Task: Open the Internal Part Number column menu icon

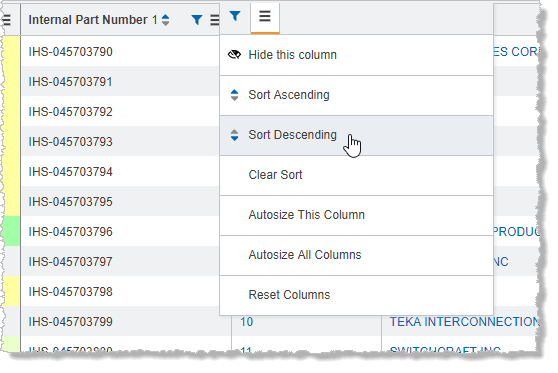Action: [215, 20]
